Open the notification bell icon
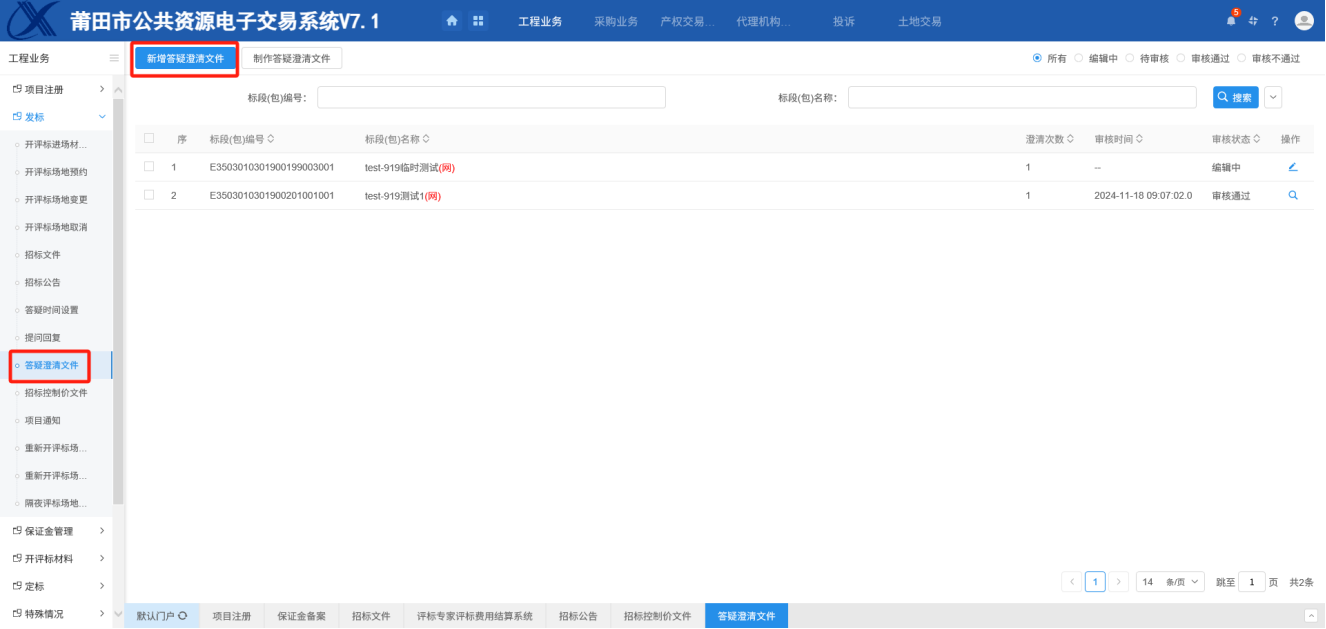Screen dimensions: 1326x629 coord(1231,21)
